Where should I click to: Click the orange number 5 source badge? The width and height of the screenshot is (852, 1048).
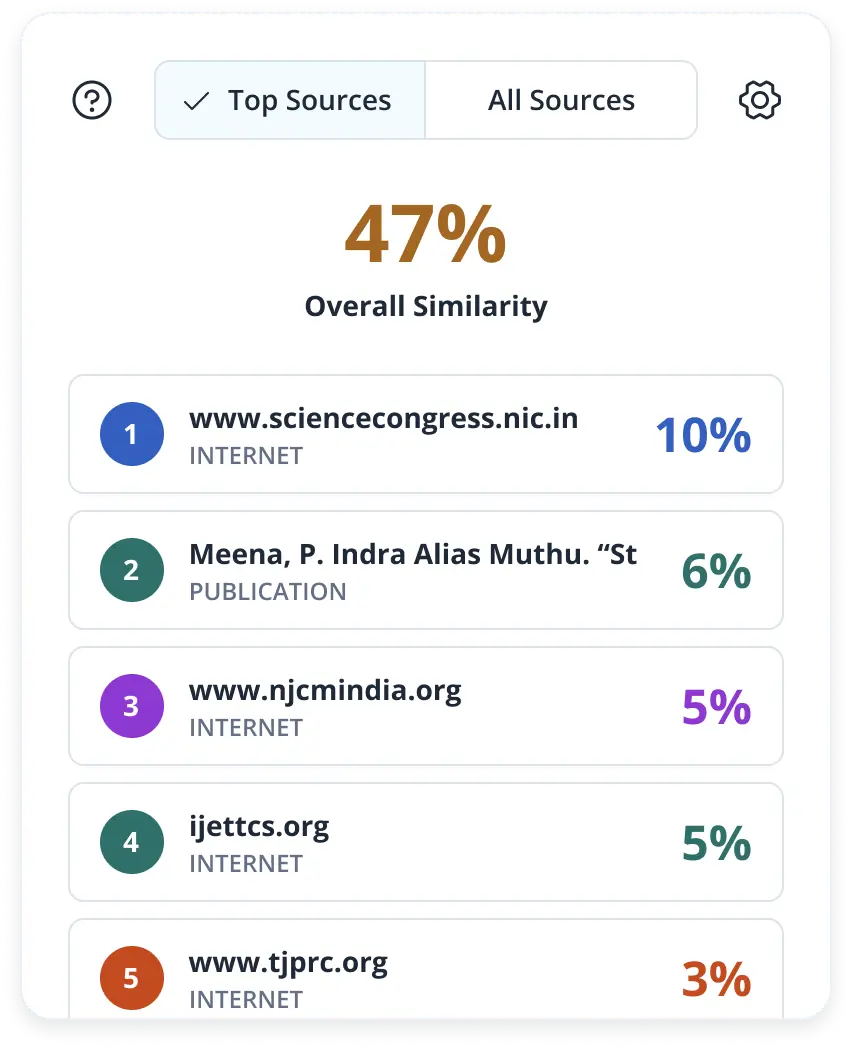pyautogui.click(x=131, y=977)
